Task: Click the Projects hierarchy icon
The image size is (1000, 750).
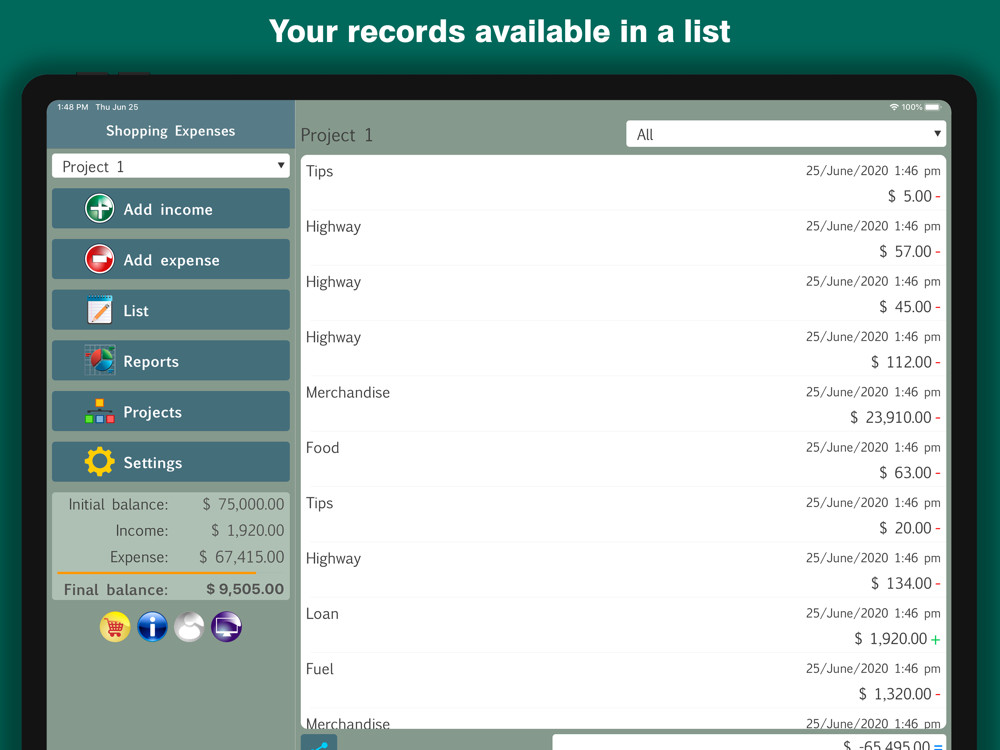Action: [x=99, y=411]
